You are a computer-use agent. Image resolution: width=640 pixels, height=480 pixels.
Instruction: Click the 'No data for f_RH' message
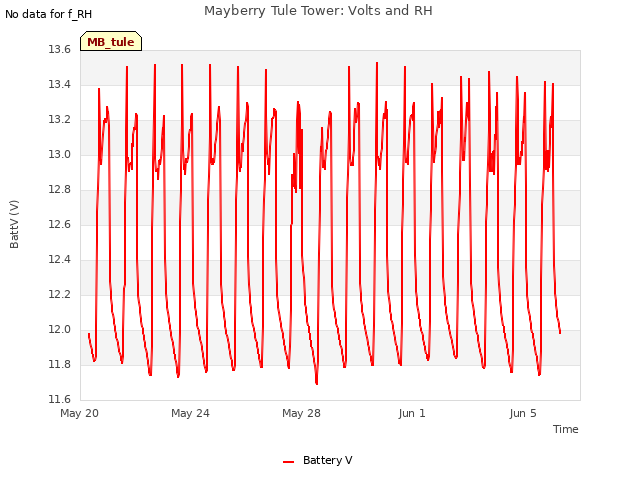(x=48, y=14)
